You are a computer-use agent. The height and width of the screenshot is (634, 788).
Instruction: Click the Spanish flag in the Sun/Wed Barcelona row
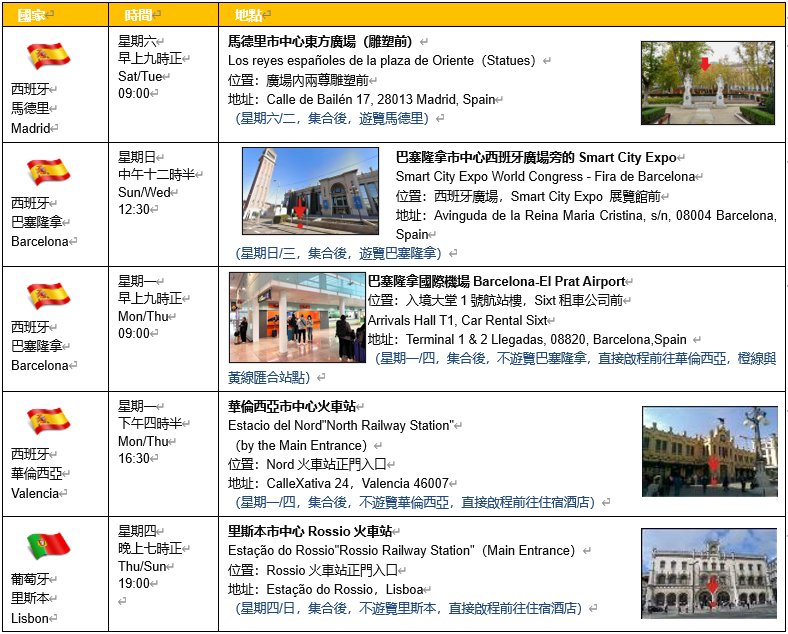coord(48,171)
